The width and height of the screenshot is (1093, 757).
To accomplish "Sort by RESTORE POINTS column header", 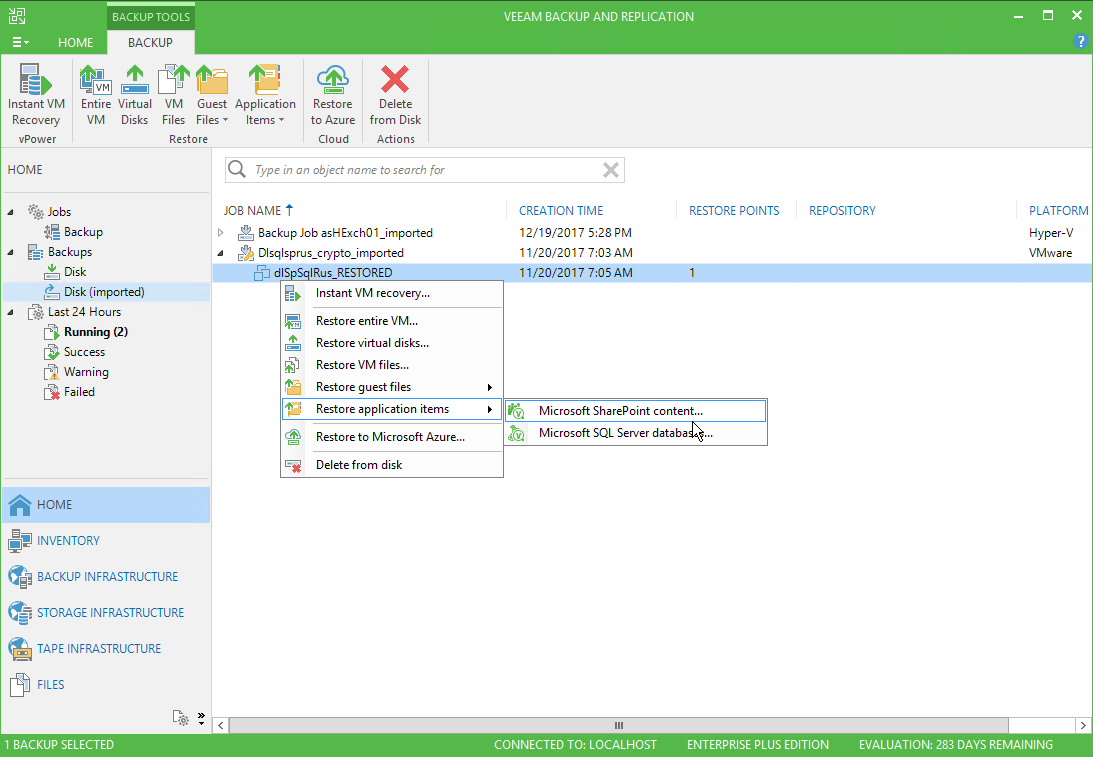I will pos(734,211).
